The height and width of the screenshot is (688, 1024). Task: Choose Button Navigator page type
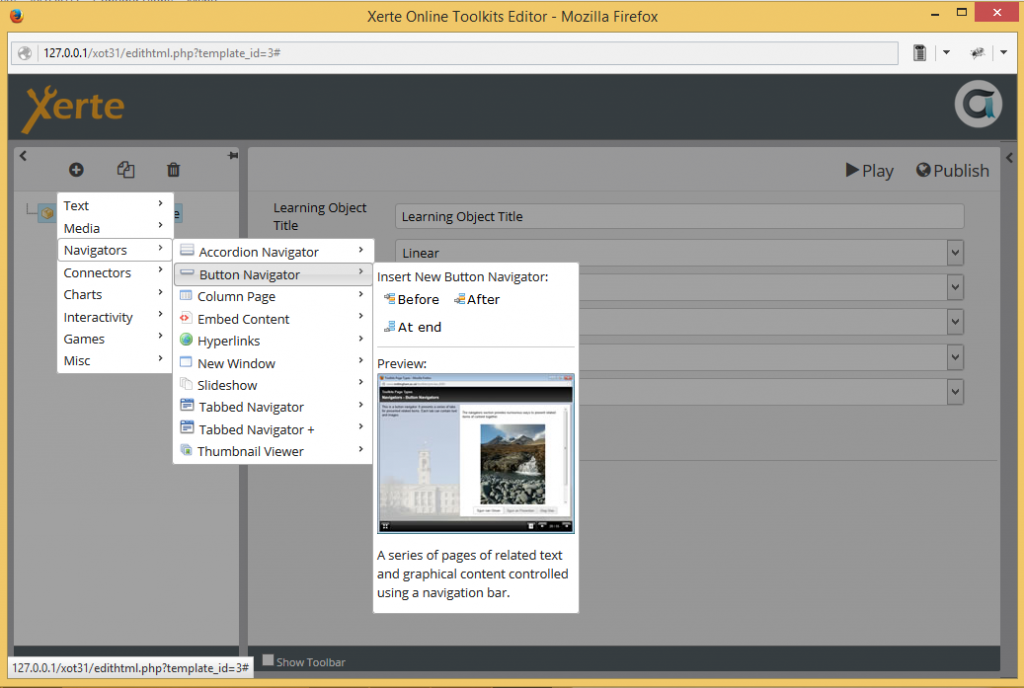273,274
